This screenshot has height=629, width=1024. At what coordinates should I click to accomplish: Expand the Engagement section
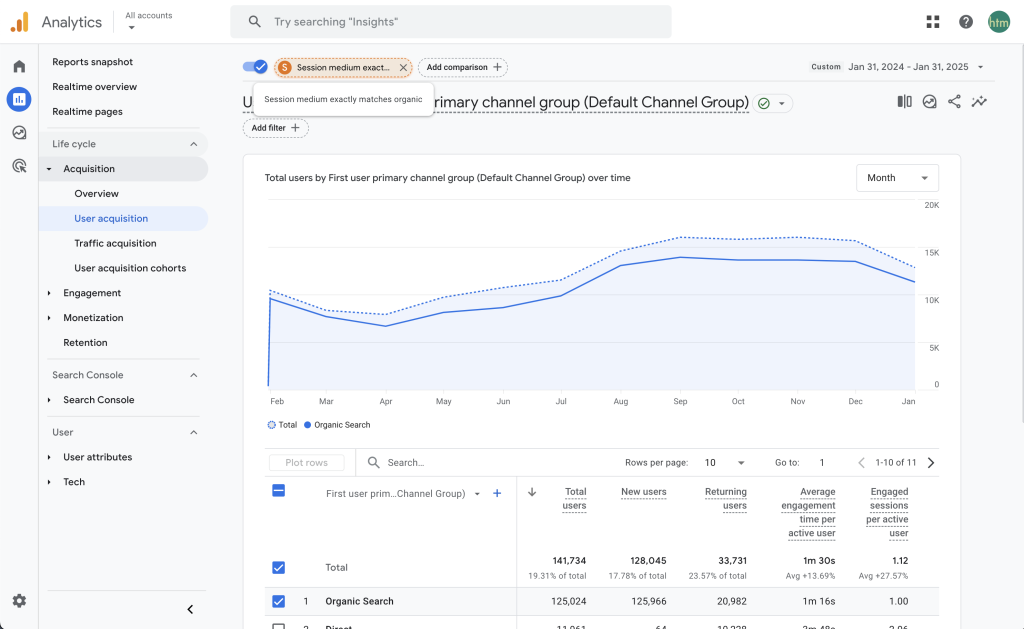pyautogui.click(x=92, y=293)
